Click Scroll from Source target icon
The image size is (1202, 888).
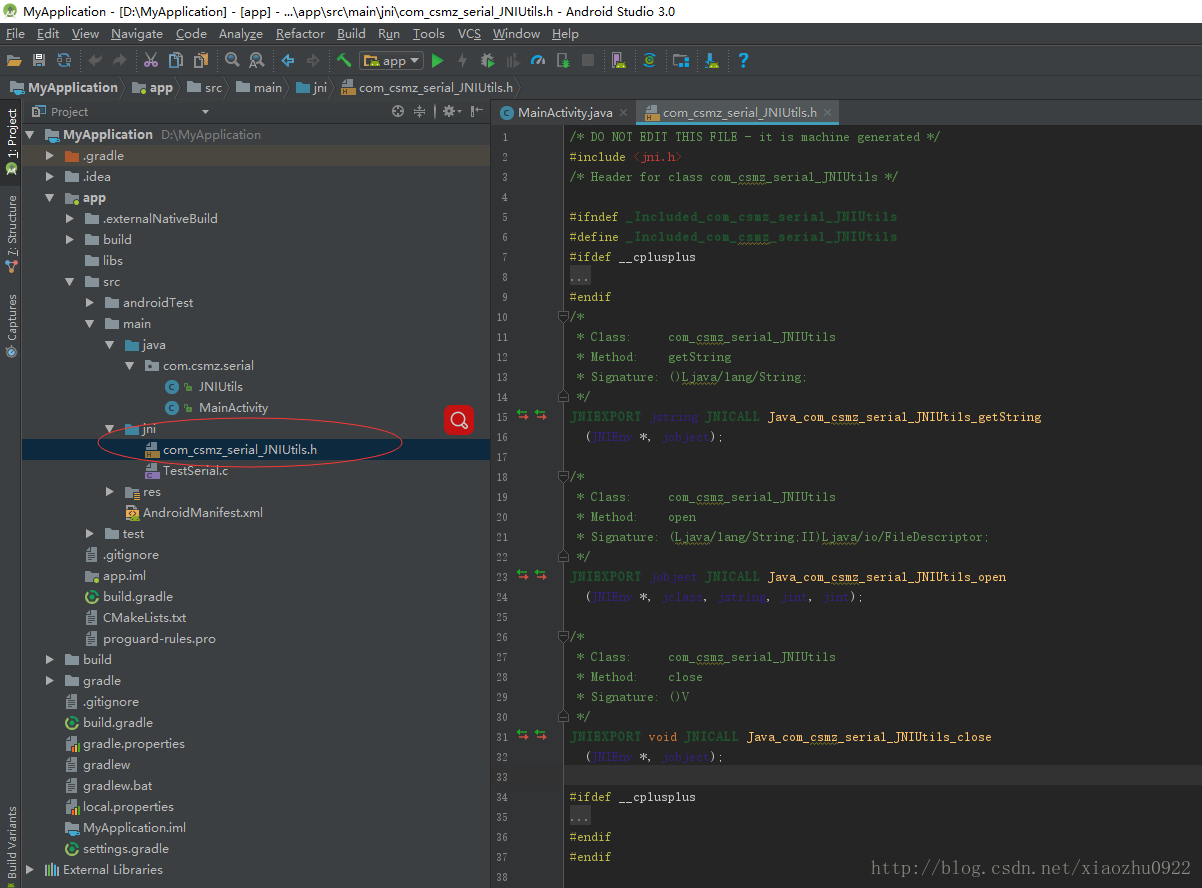coord(398,111)
